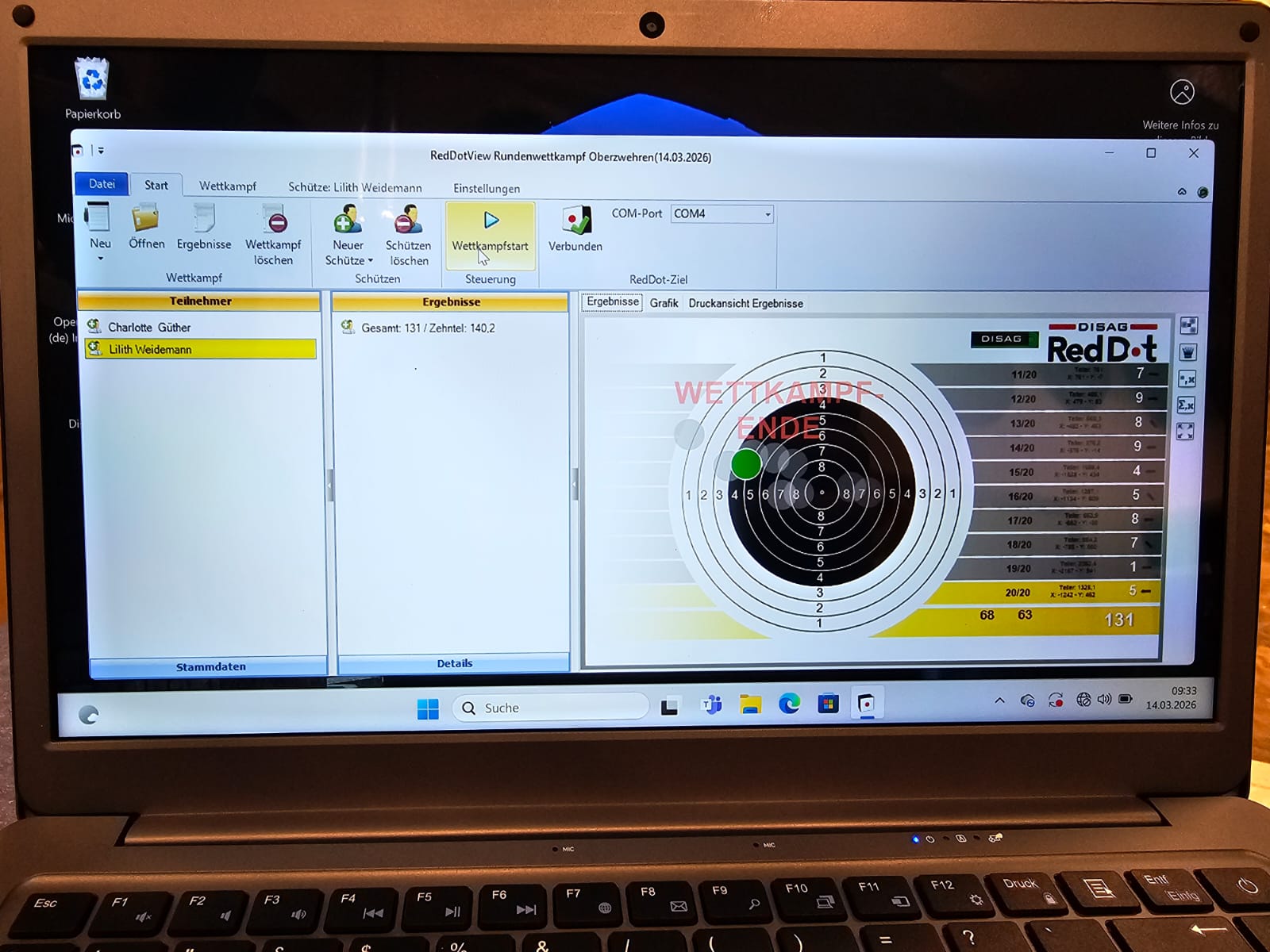This screenshot has height=952, width=1270.
Task: Expand the COM-Port dropdown showing COM4
Action: click(x=767, y=214)
